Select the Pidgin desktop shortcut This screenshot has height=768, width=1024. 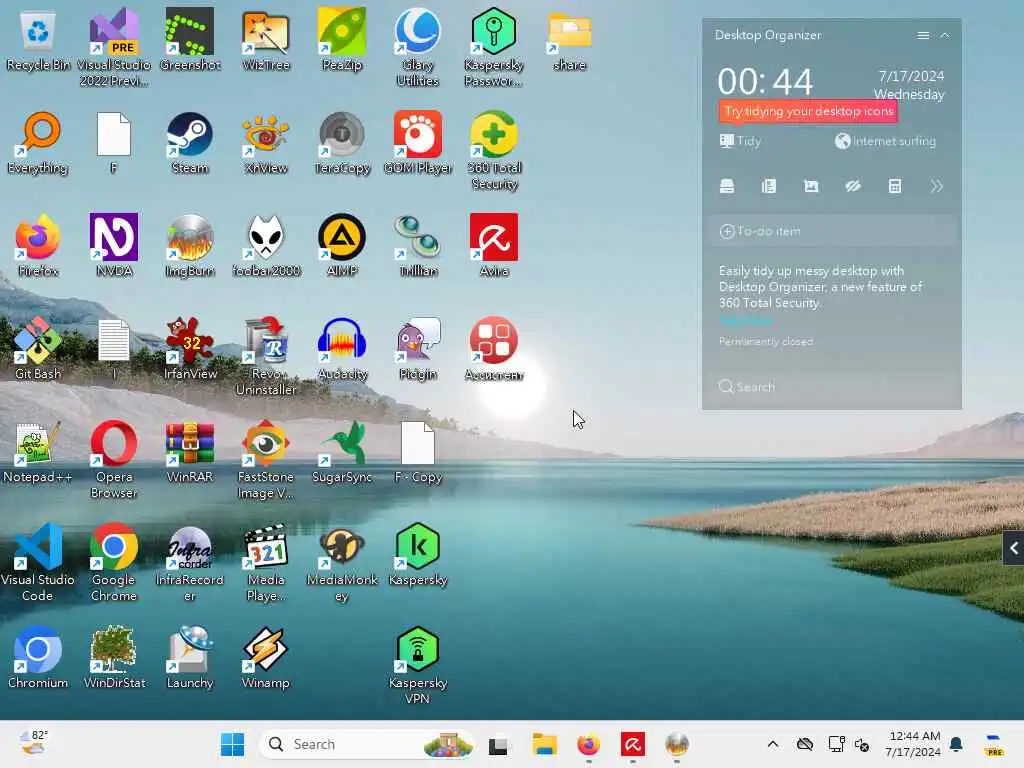click(418, 348)
